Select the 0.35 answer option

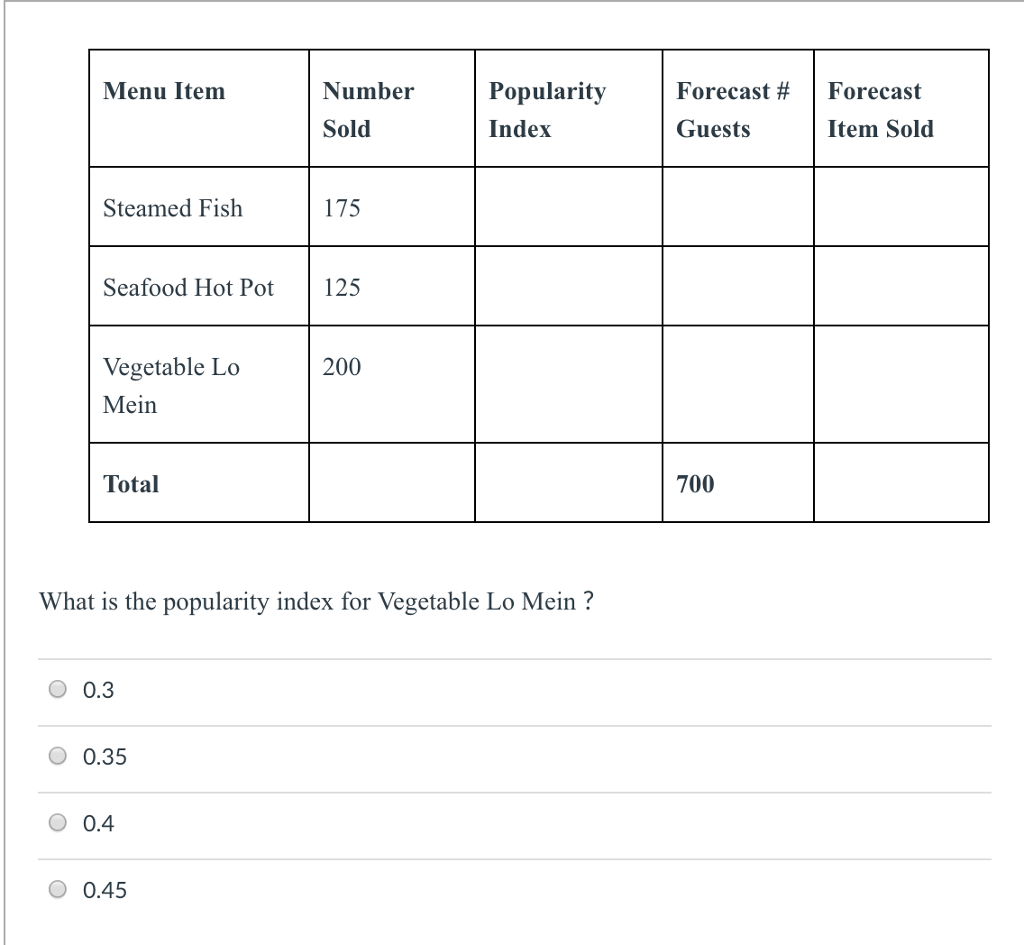pos(57,756)
